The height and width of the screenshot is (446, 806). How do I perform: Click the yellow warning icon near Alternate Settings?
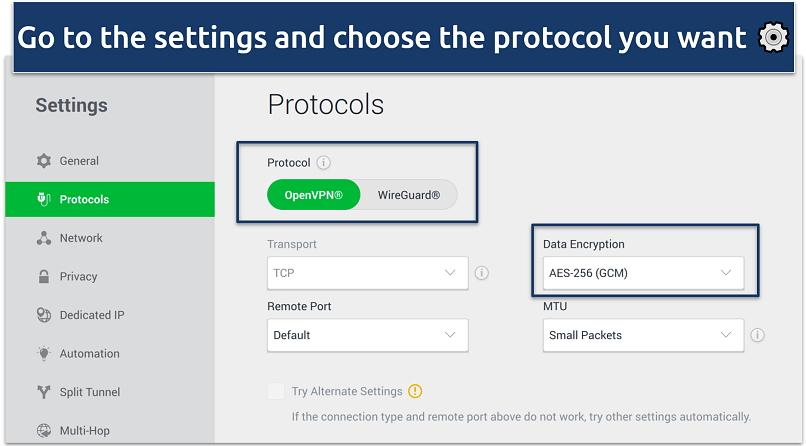click(x=416, y=391)
